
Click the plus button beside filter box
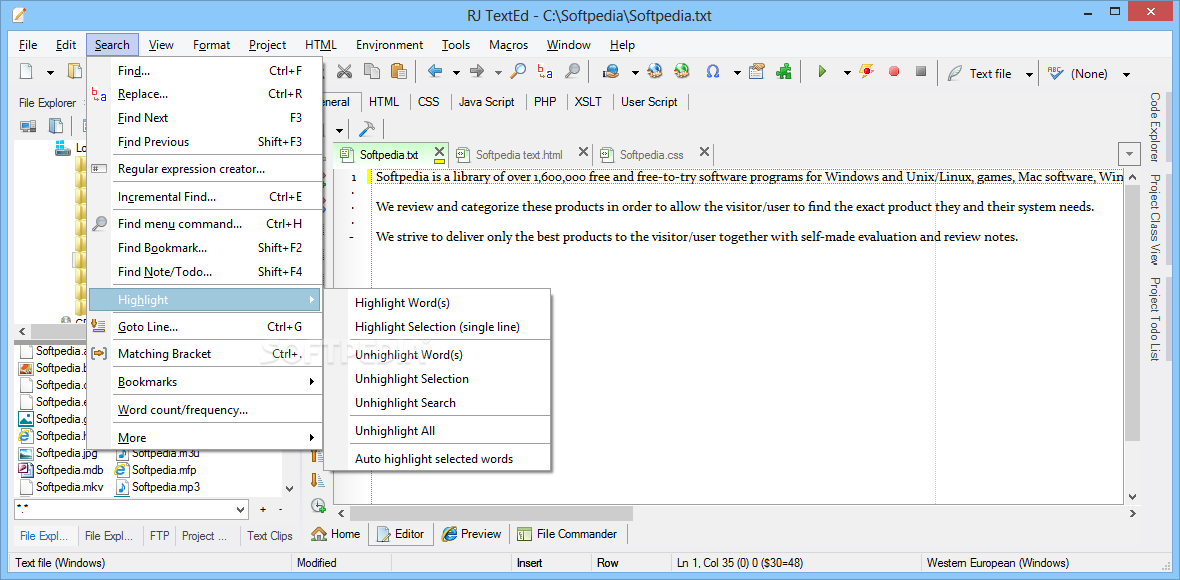pyautogui.click(x=263, y=509)
